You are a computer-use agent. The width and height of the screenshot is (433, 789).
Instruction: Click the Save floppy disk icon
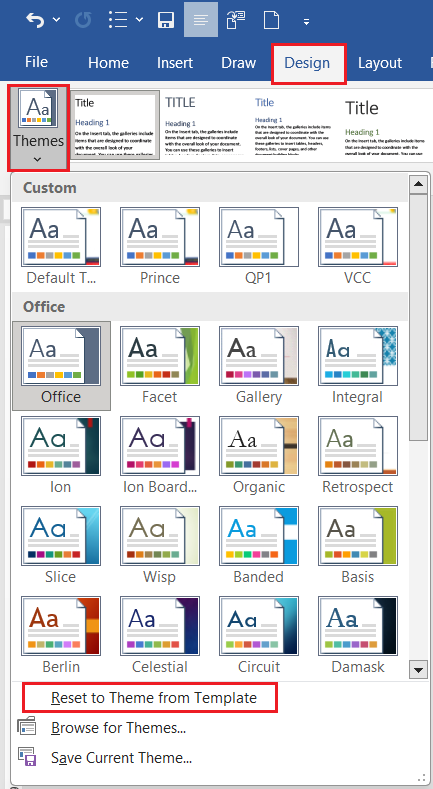pos(165,20)
